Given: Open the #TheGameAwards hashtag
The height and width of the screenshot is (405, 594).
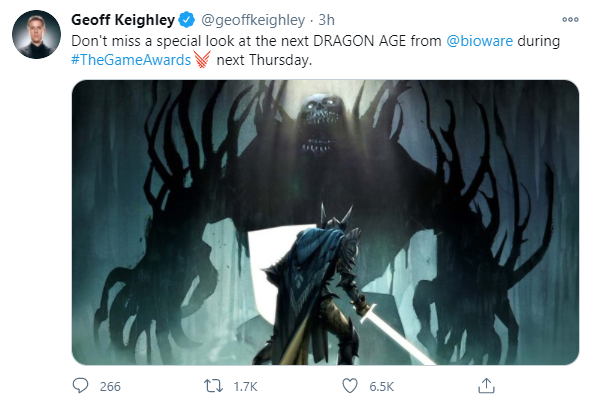Looking at the screenshot, I should tap(131, 60).
